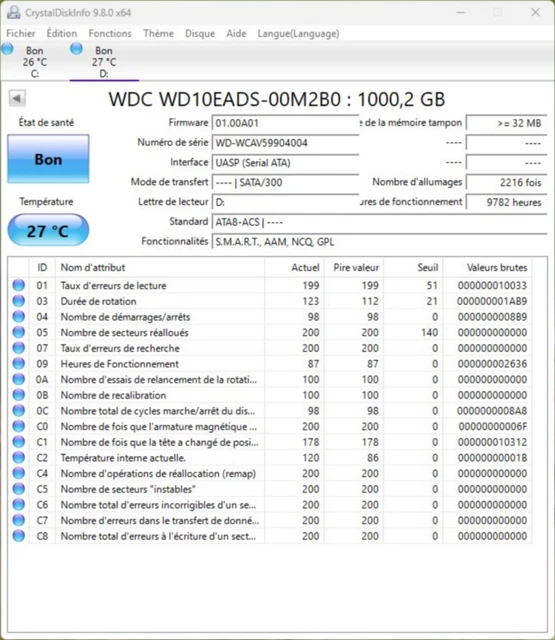Click the Nom d'attribut column header
This screenshot has height=640, width=555.
(x=160, y=267)
